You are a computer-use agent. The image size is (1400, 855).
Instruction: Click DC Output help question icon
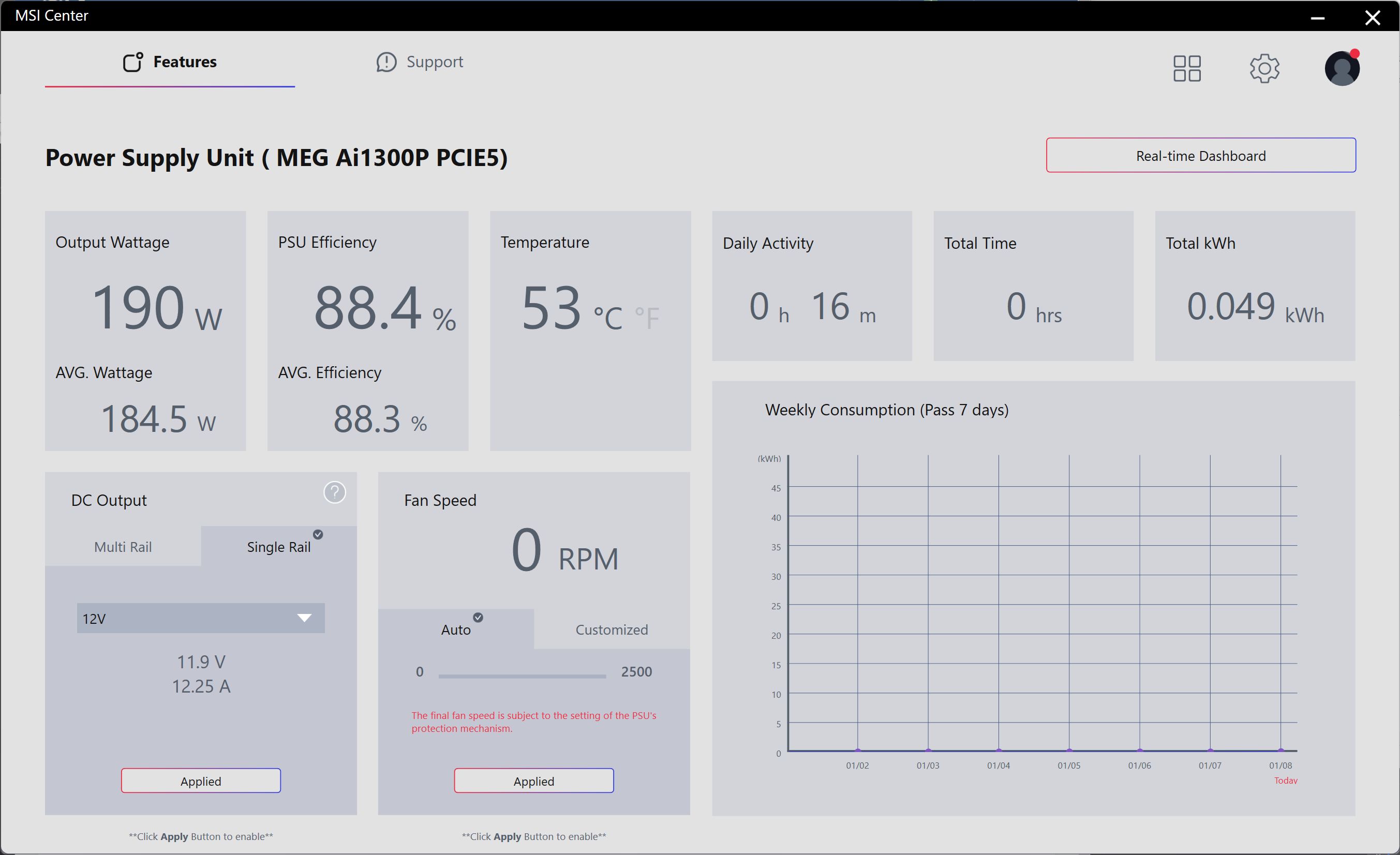pyautogui.click(x=335, y=492)
